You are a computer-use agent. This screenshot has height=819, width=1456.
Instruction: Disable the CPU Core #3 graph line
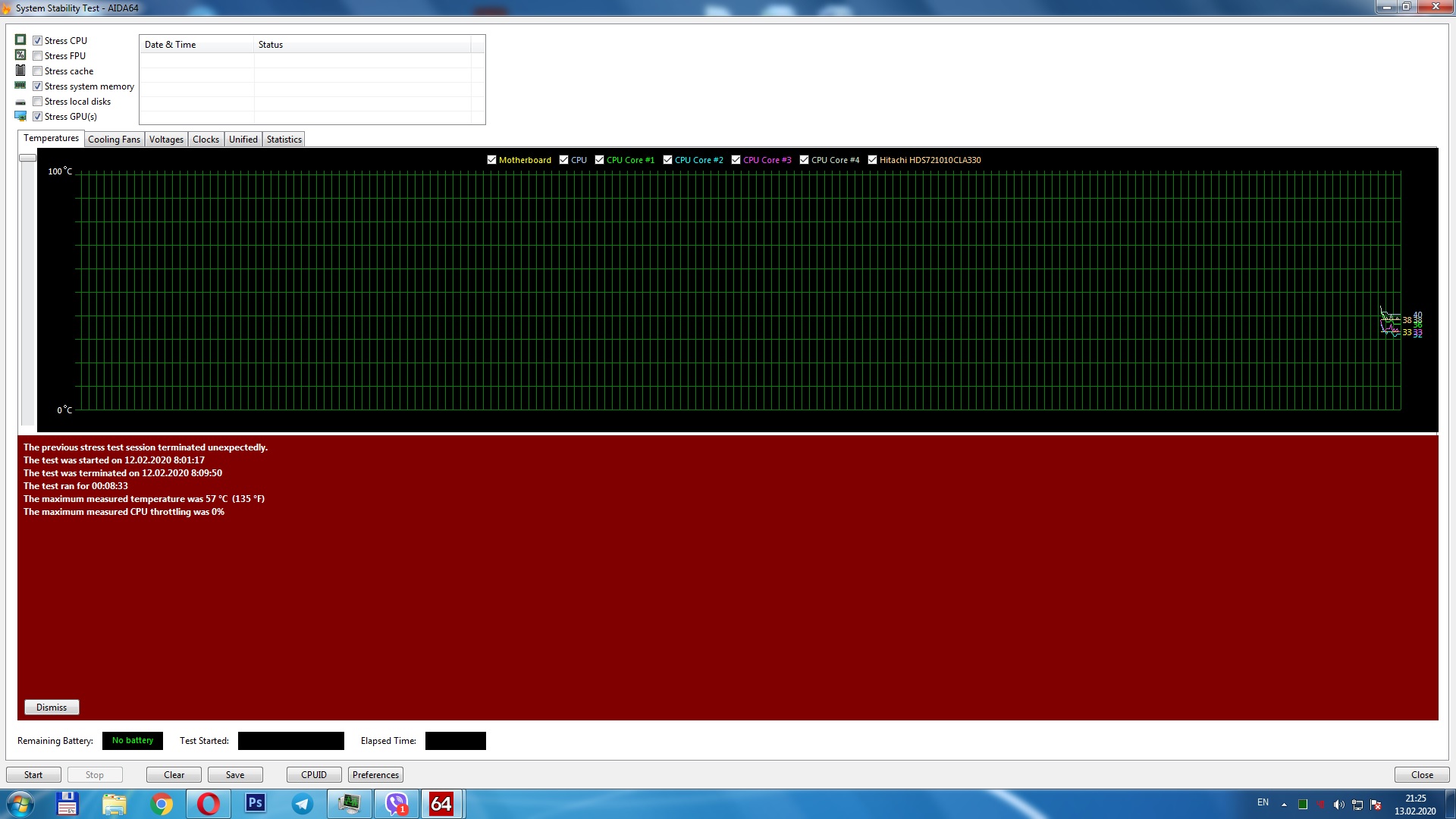[736, 160]
